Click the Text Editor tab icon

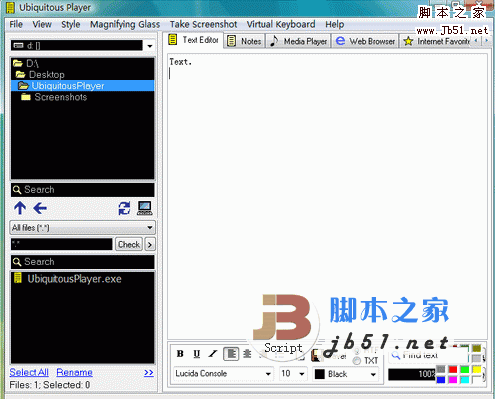tap(173, 40)
